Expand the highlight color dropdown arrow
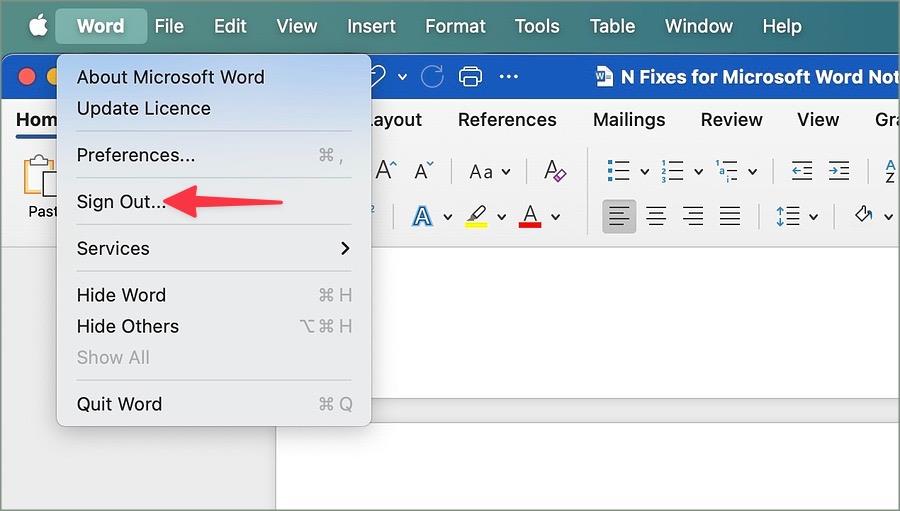Screen dimensions: 900x511 pyautogui.click(x=502, y=217)
